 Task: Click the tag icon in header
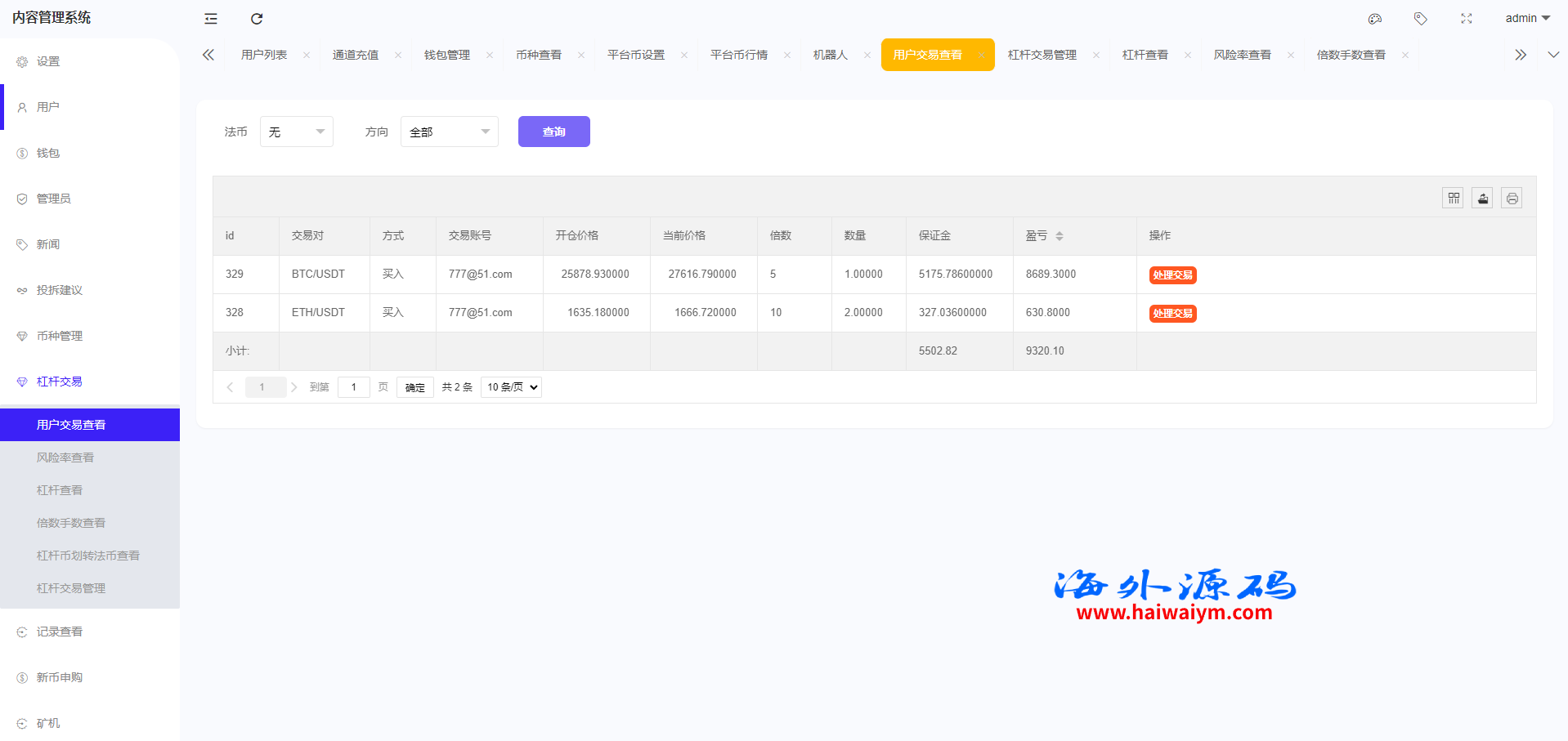(1421, 19)
